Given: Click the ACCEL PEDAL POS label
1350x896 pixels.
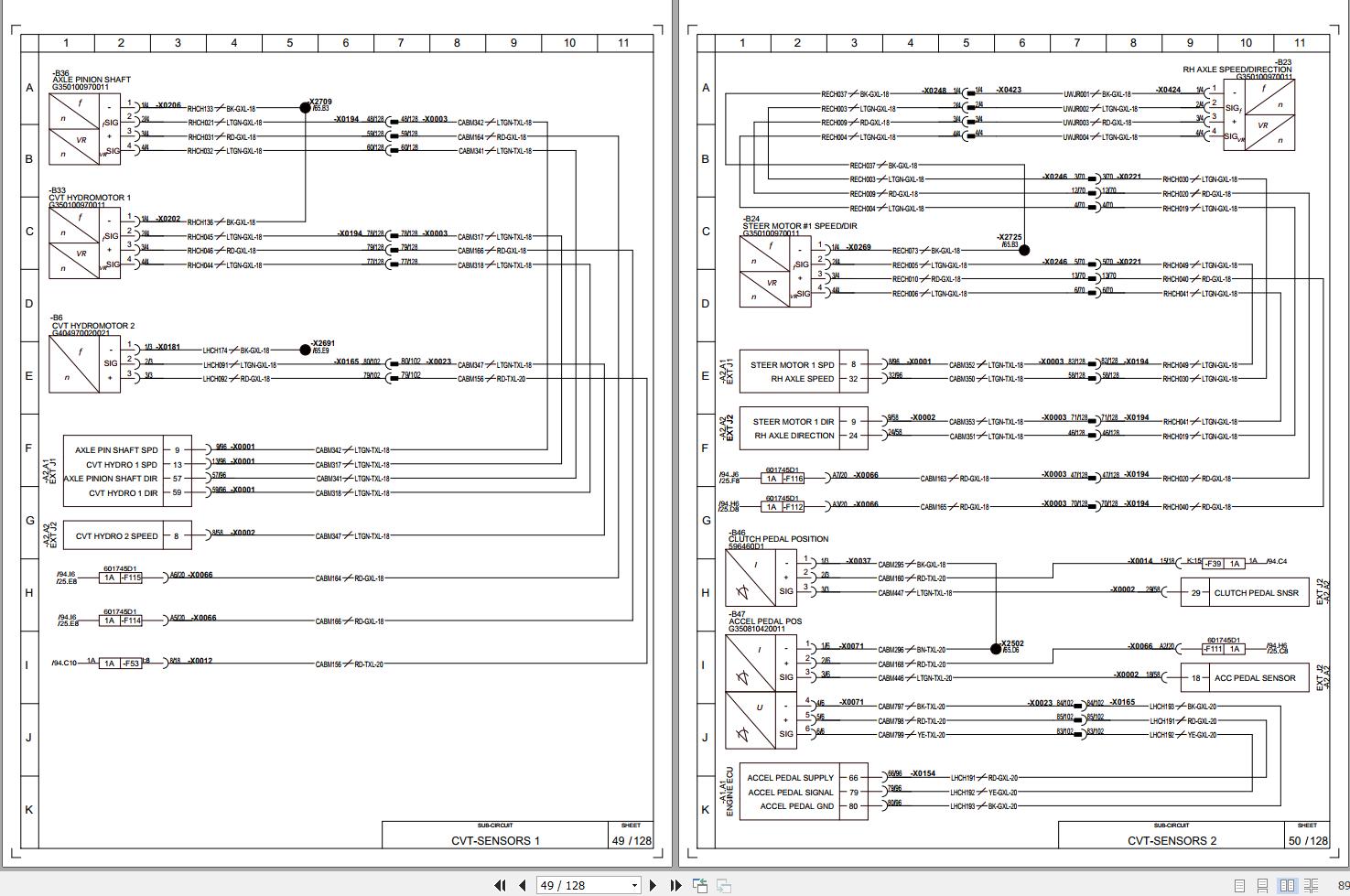Looking at the screenshot, I should click(x=765, y=621).
